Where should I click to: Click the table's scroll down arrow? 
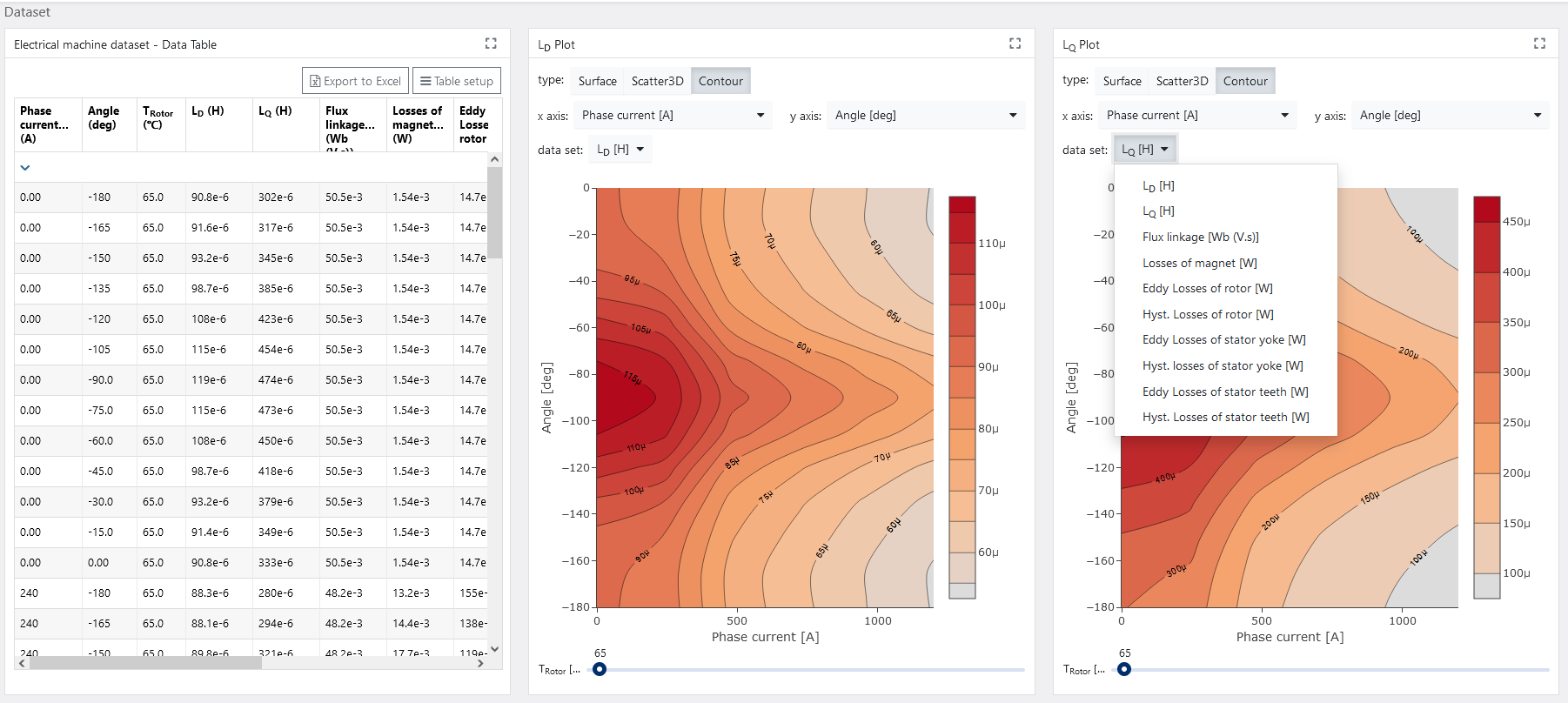(494, 649)
